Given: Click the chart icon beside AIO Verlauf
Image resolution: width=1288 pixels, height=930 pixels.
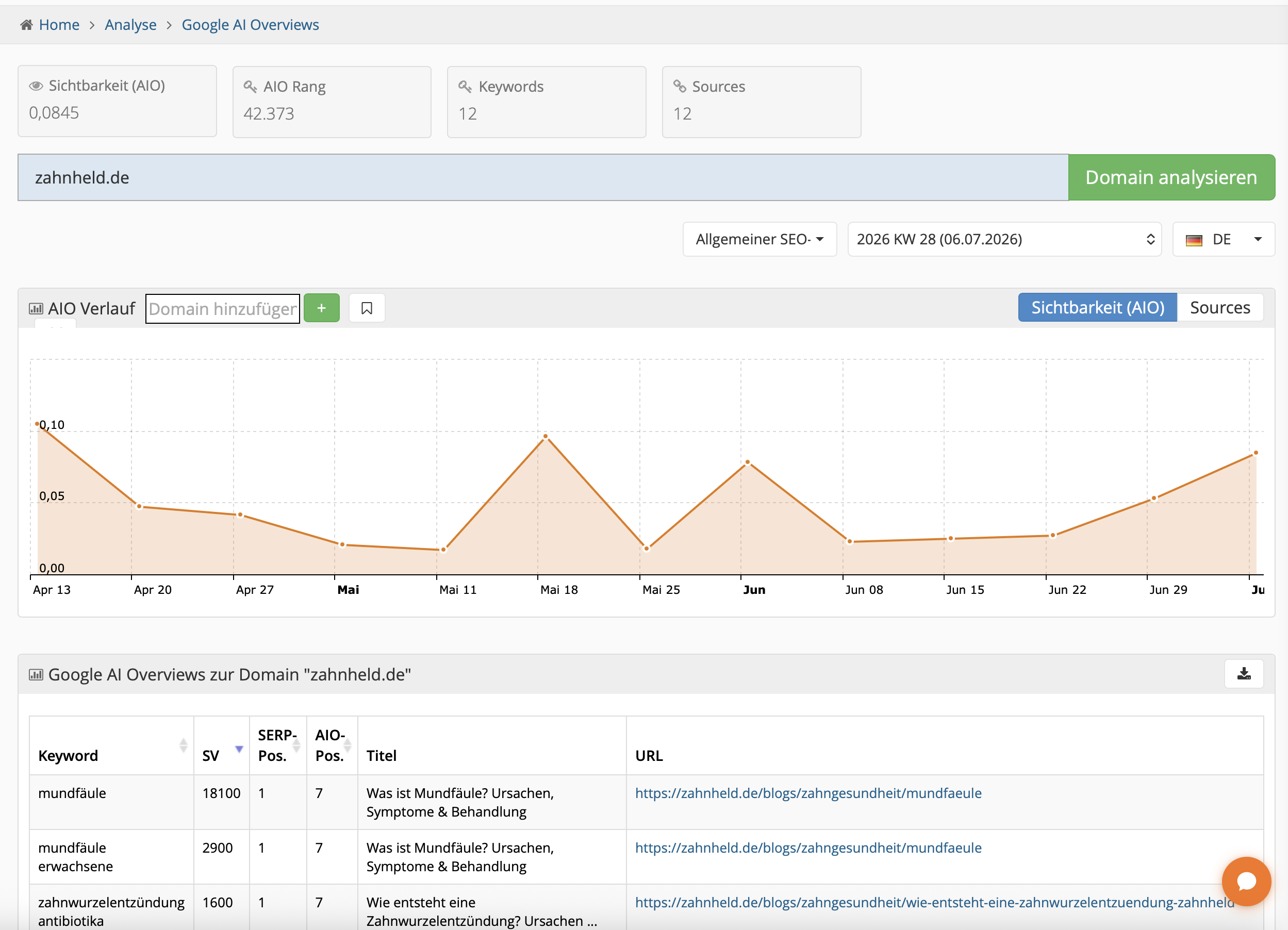Looking at the screenshot, I should (36, 308).
